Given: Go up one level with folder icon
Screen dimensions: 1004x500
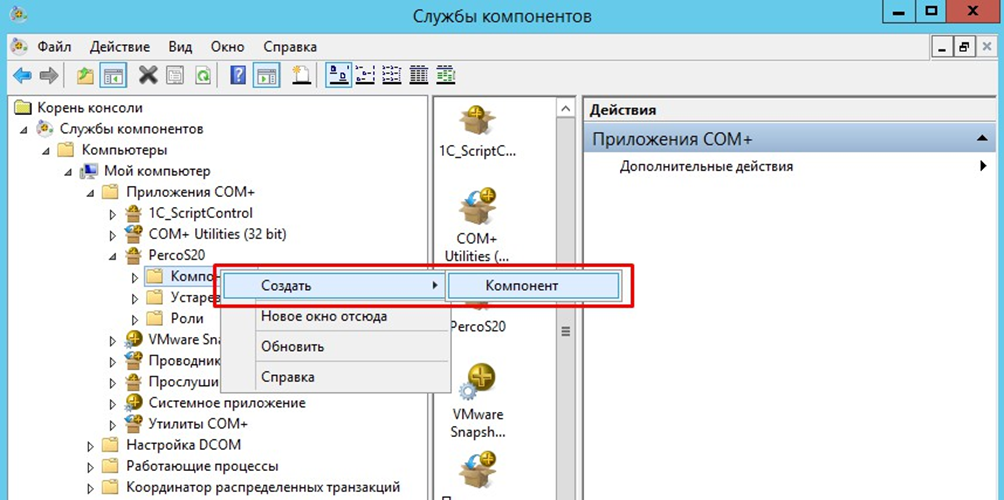Looking at the screenshot, I should tap(85, 76).
